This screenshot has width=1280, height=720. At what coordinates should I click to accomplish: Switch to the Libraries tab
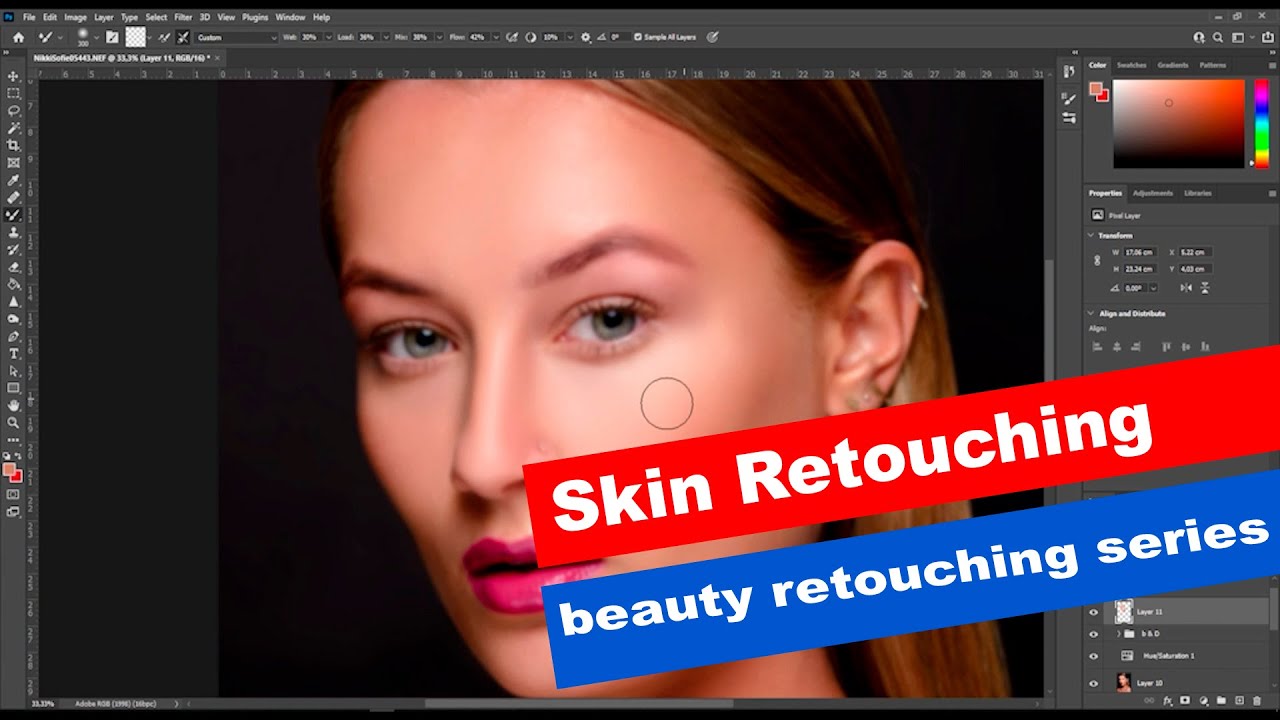click(1197, 193)
